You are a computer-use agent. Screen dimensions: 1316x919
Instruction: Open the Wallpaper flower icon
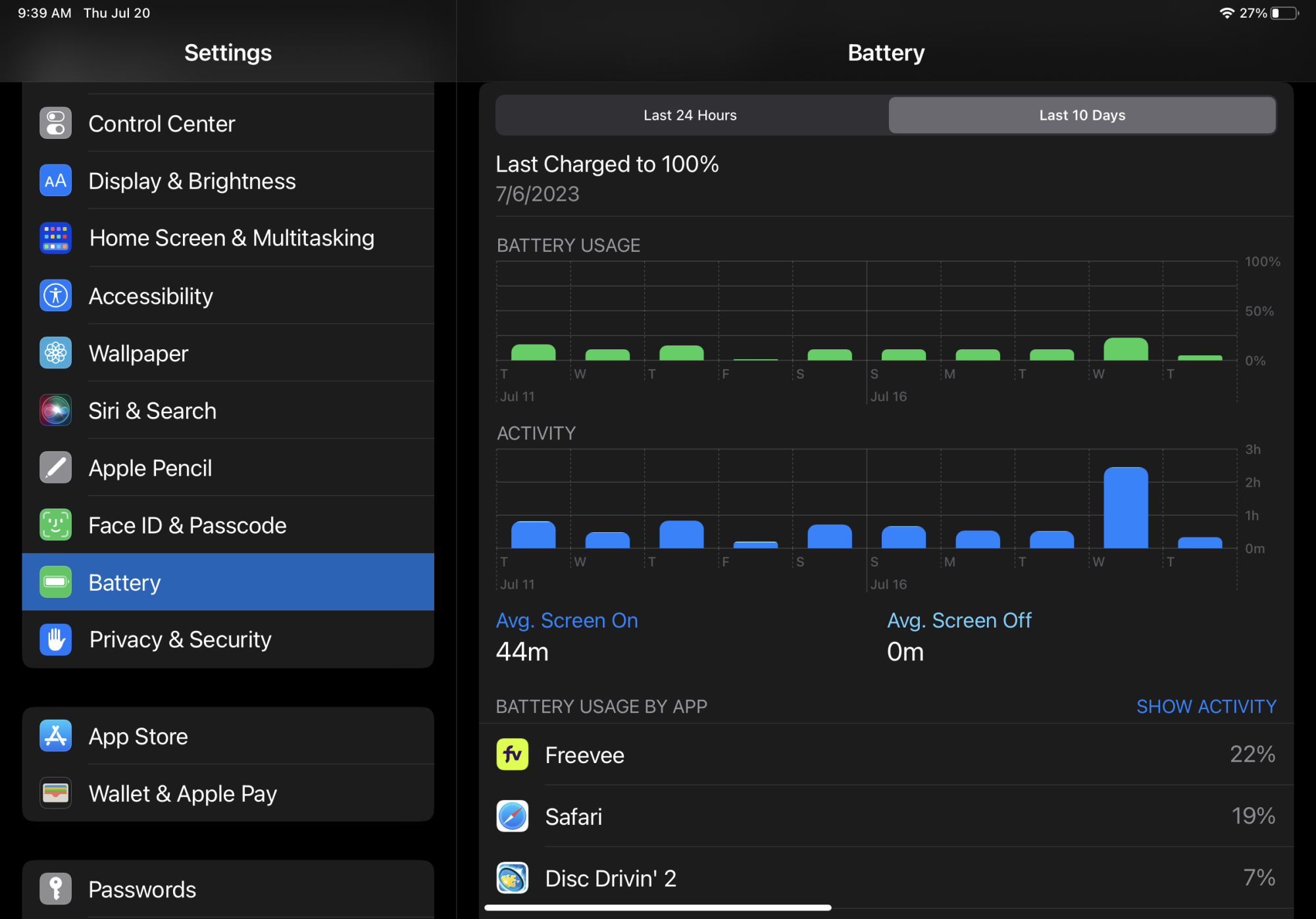tap(55, 353)
